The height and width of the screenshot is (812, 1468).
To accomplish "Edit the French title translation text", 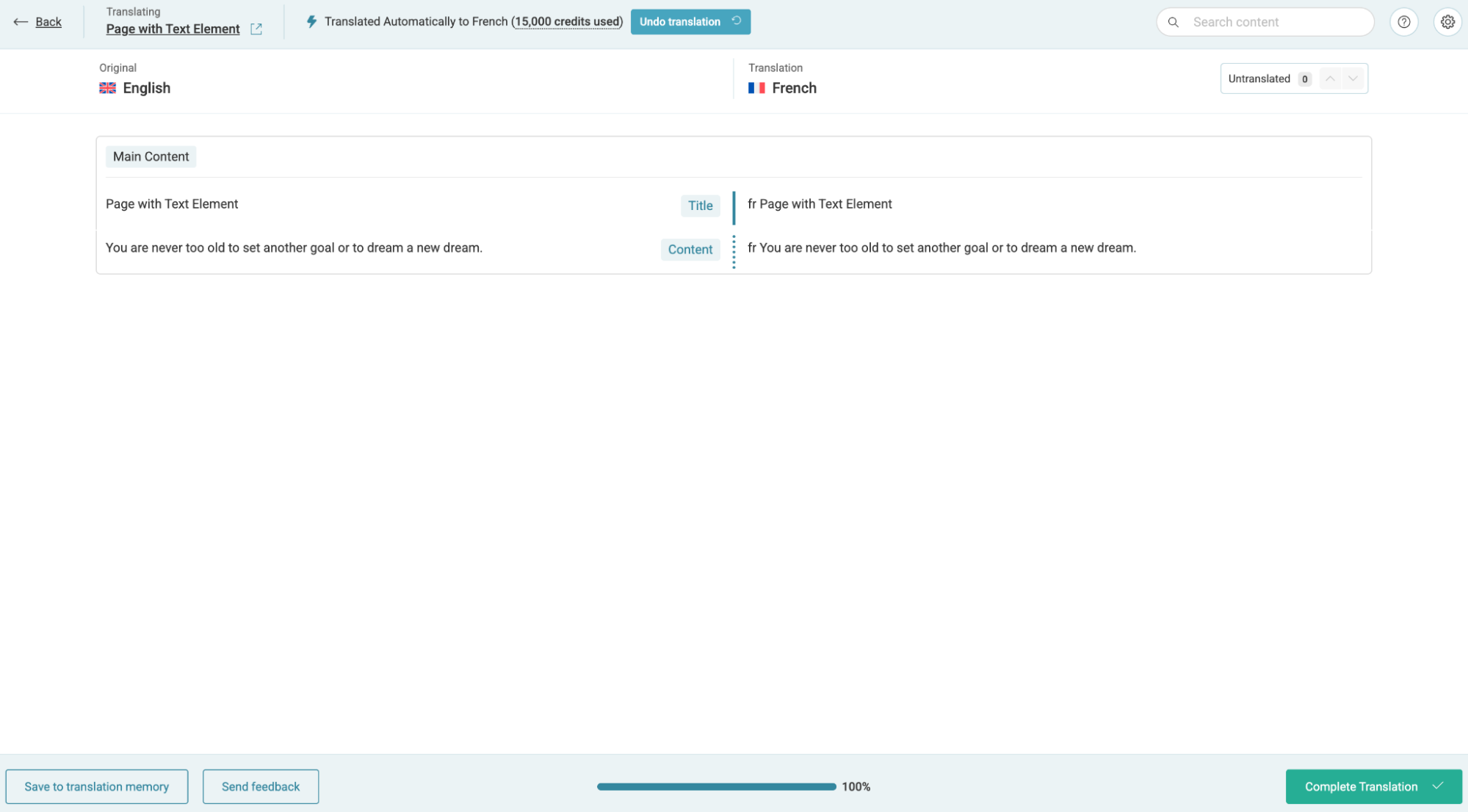I will (820, 204).
